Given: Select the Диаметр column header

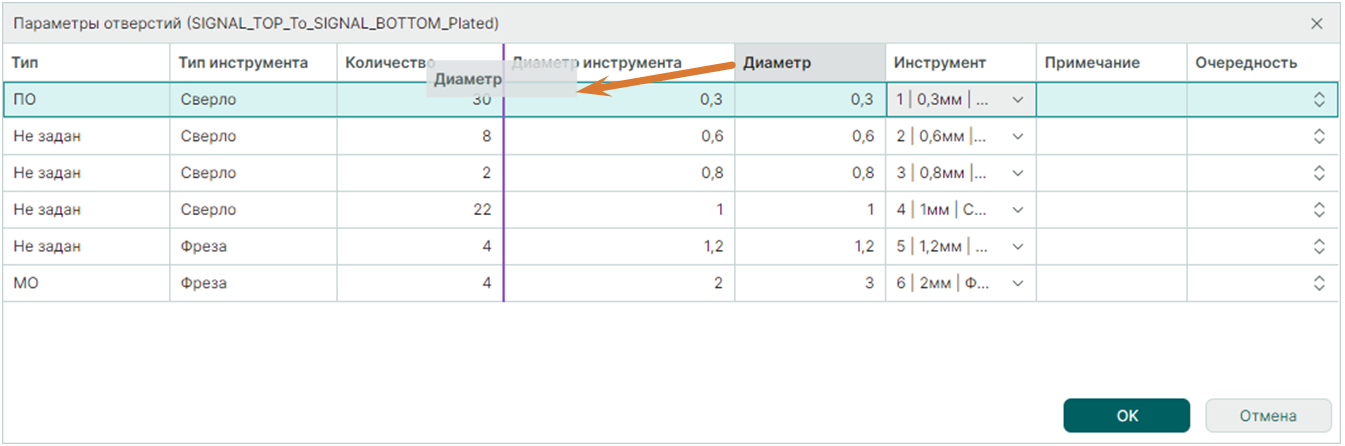Looking at the screenshot, I should pyautogui.click(x=809, y=63).
